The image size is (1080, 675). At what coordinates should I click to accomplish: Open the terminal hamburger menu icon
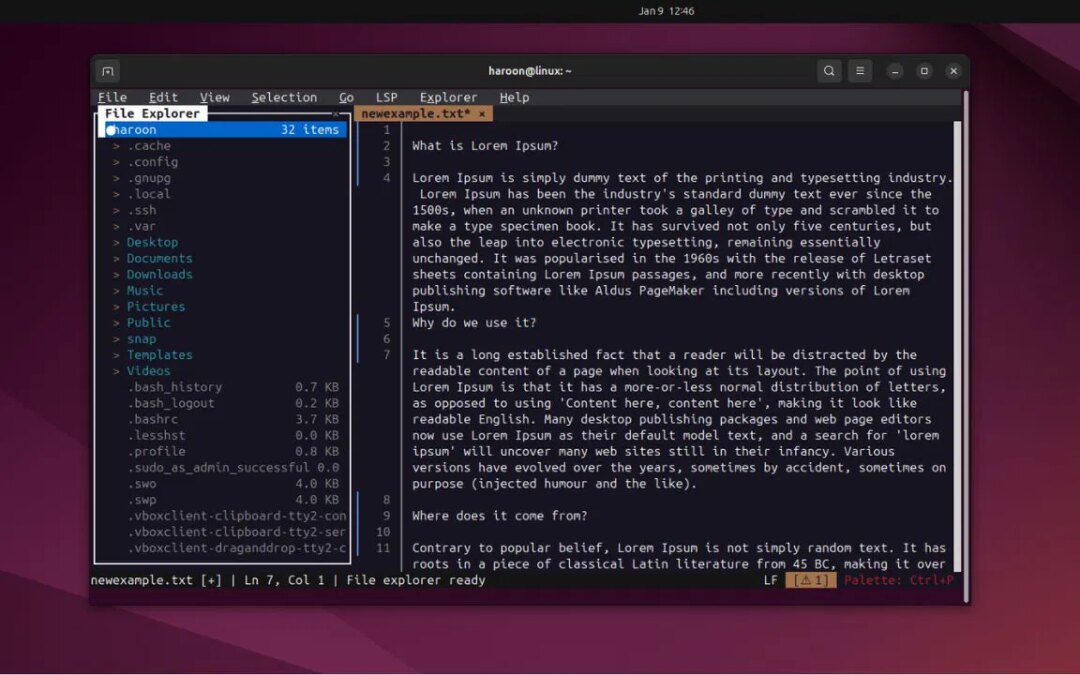pos(860,71)
